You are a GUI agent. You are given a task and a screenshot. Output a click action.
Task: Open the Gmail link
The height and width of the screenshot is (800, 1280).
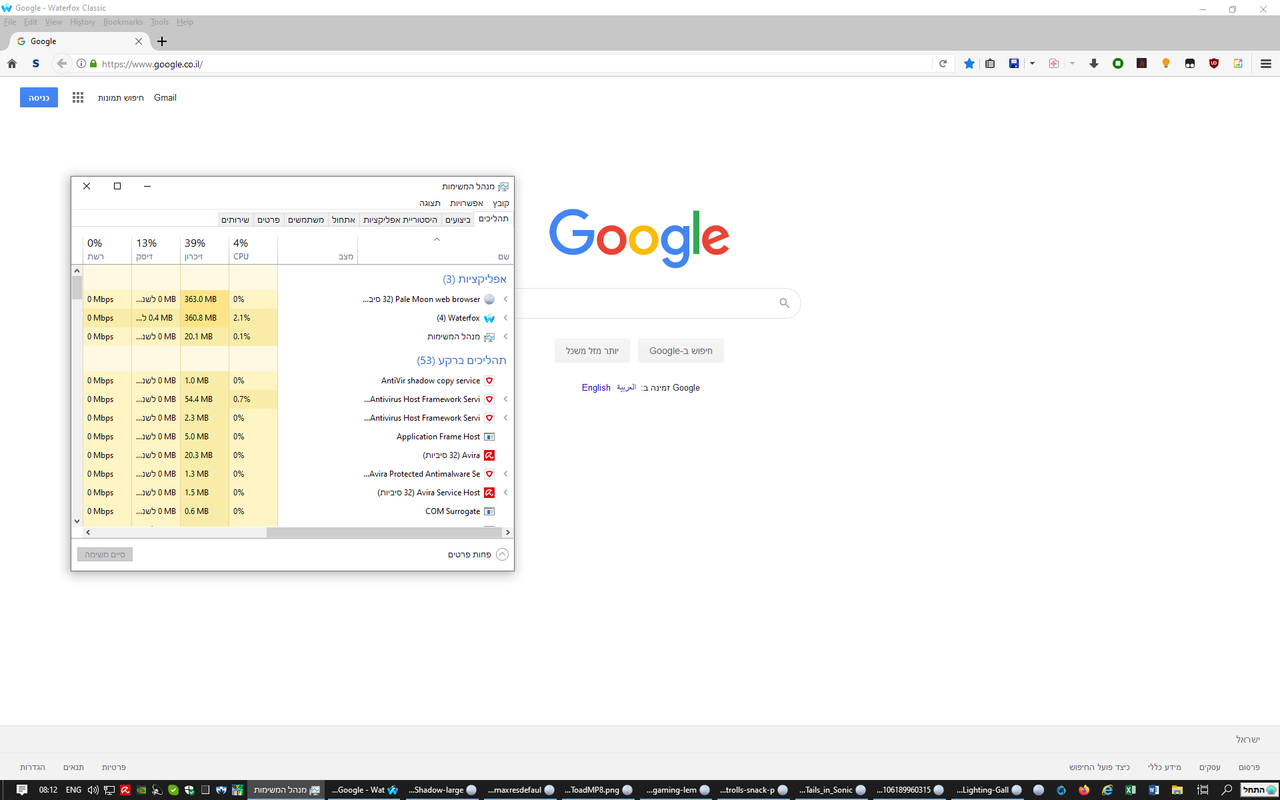pos(165,97)
